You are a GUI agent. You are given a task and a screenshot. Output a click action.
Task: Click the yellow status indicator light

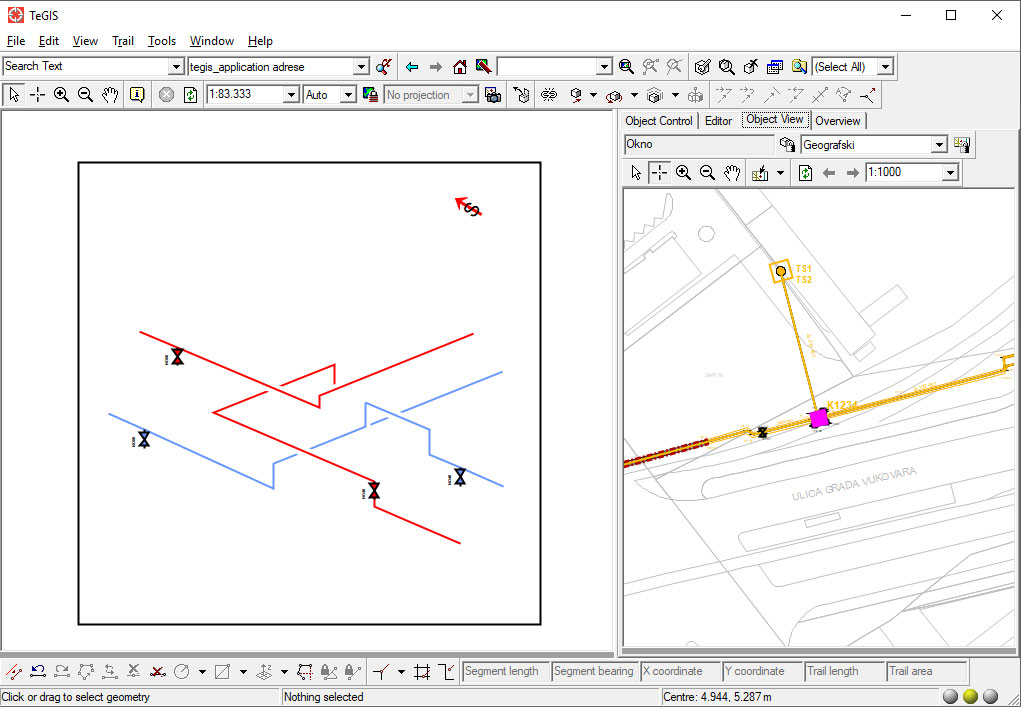pyautogui.click(x=970, y=696)
